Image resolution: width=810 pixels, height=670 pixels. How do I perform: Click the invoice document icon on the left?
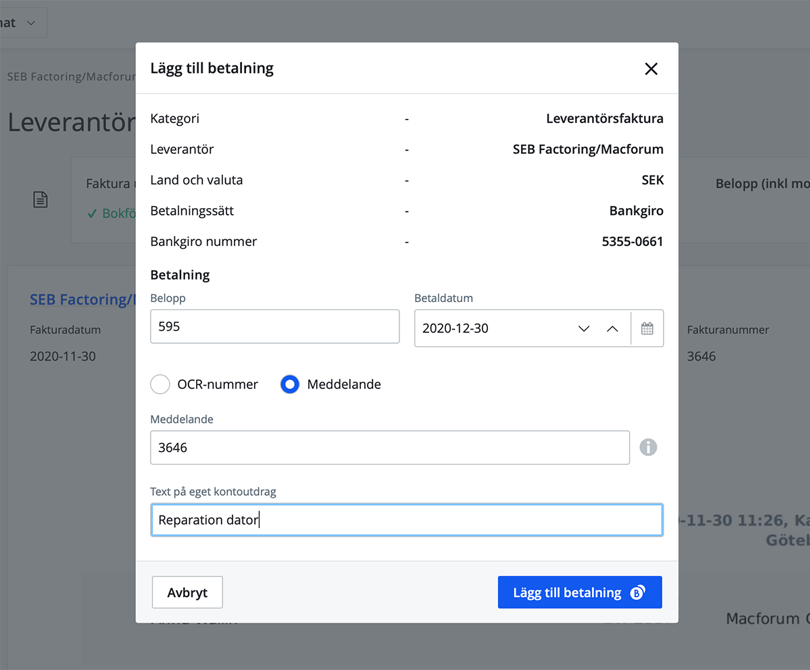(x=40, y=197)
